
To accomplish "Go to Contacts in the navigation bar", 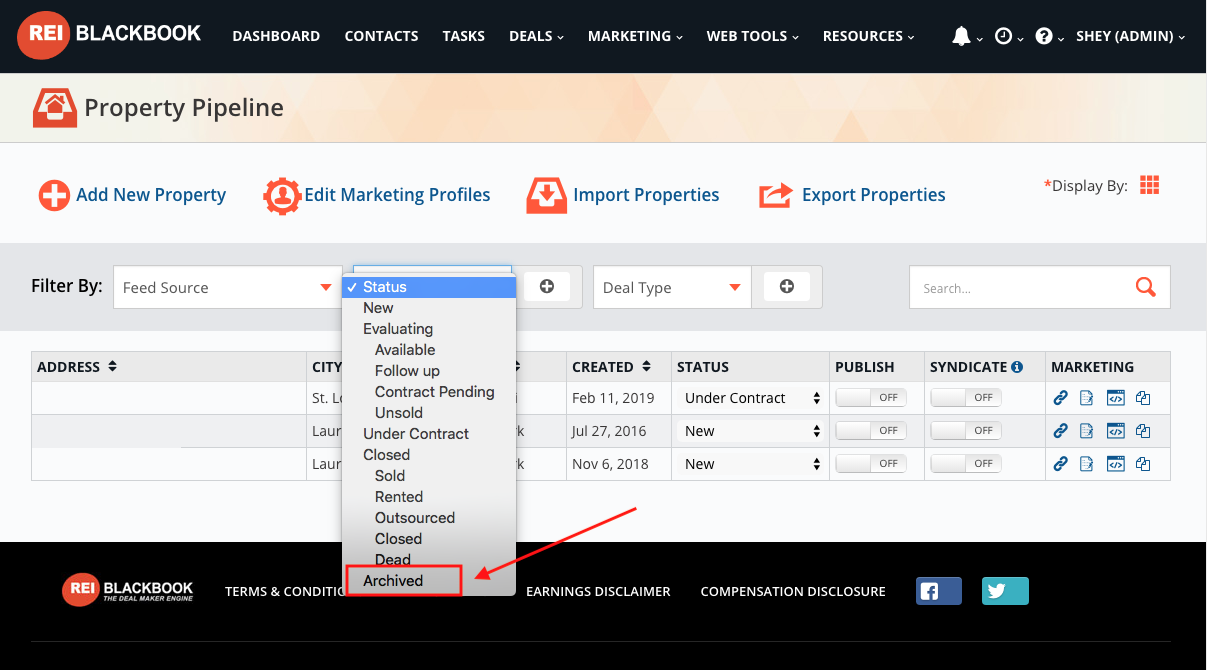I will click(381, 36).
